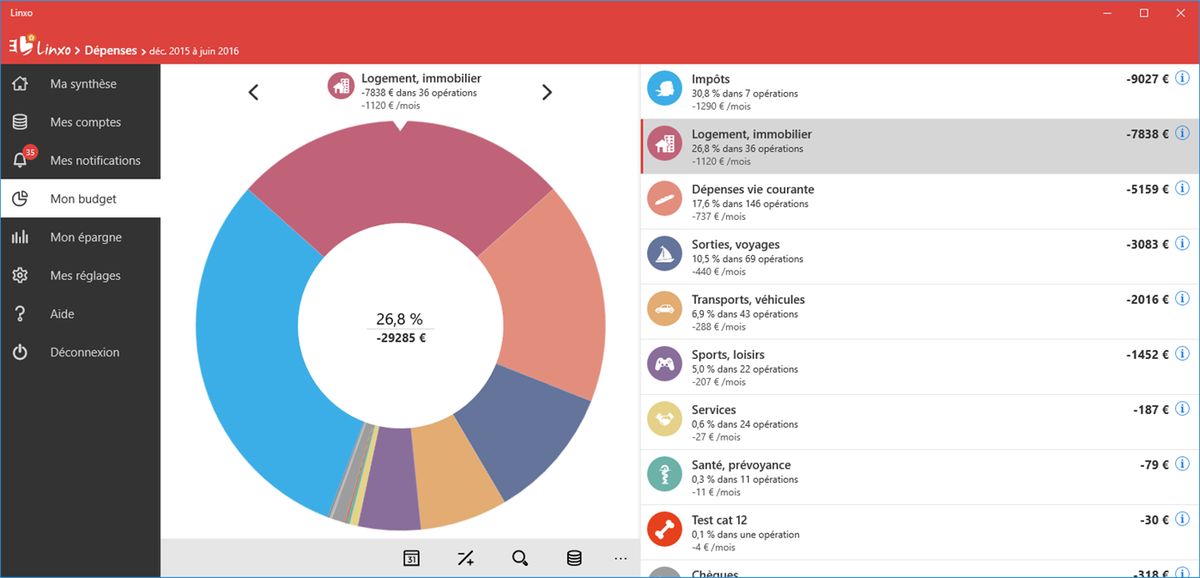Click the info icon next to Services

[x=1182, y=409]
